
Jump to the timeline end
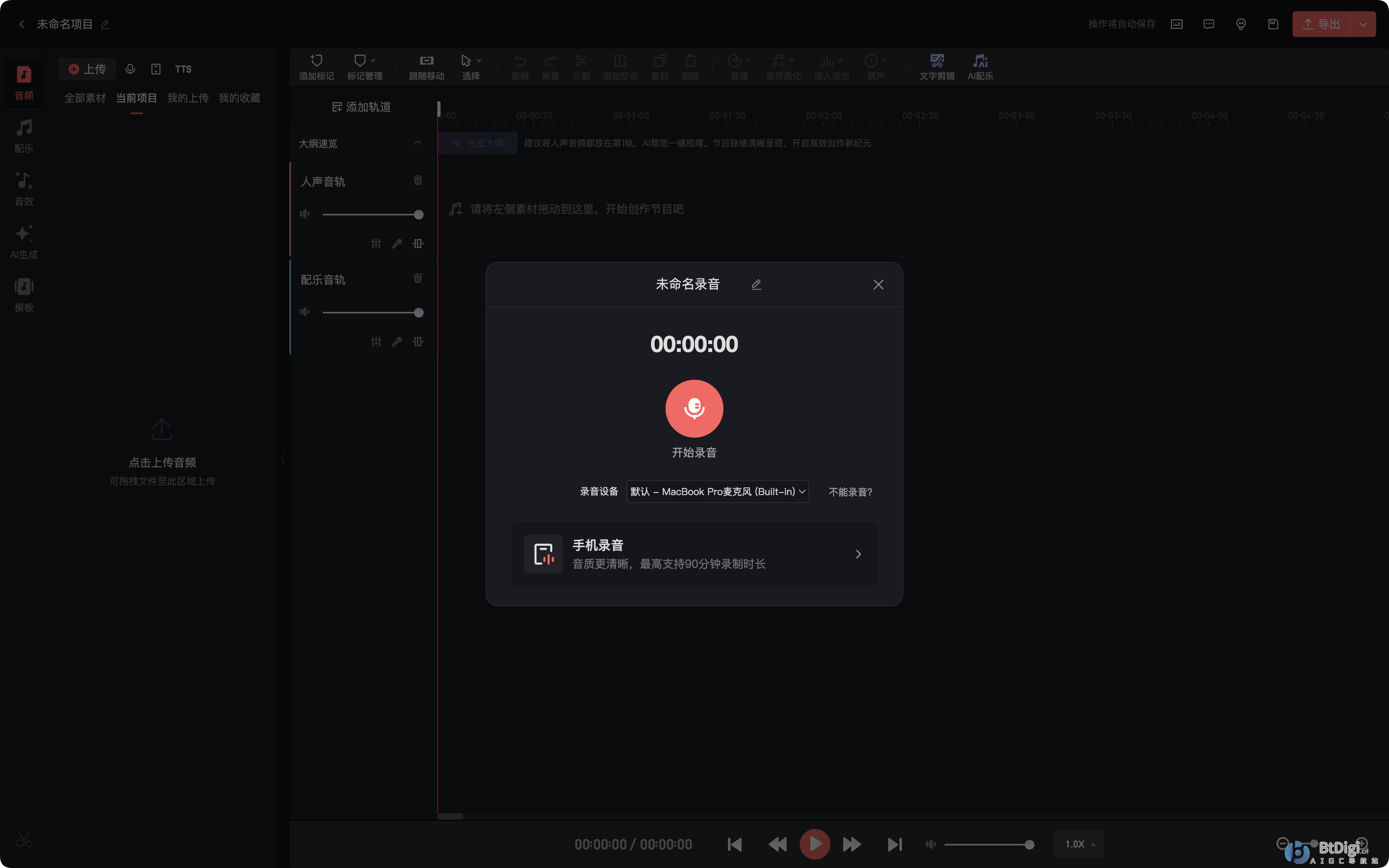point(894,844)
